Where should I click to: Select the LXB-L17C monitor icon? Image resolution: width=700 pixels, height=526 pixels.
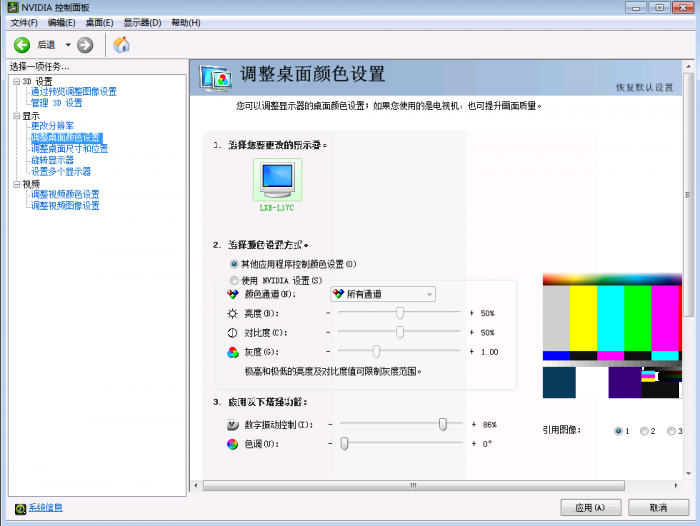pyautogui.click(x=277, y=180)
